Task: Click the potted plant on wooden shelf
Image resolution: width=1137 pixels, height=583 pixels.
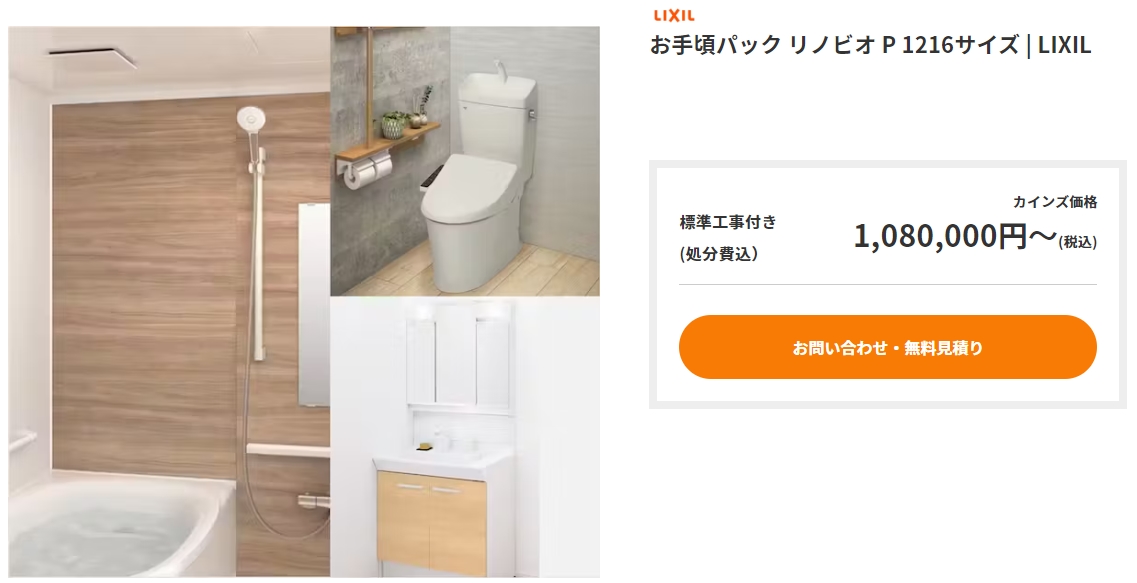Action: tap(395, 124)
